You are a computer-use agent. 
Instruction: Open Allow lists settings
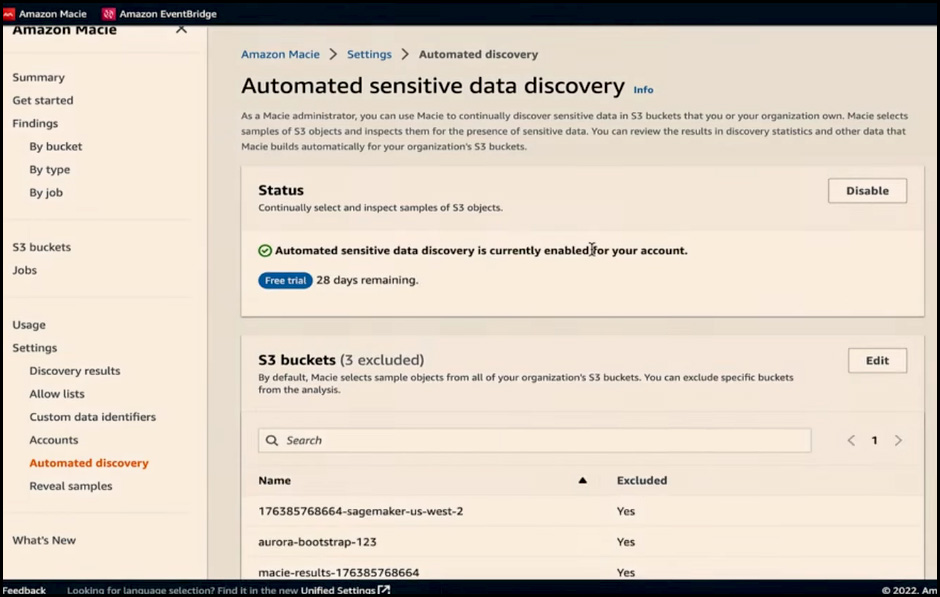[57, 394]
